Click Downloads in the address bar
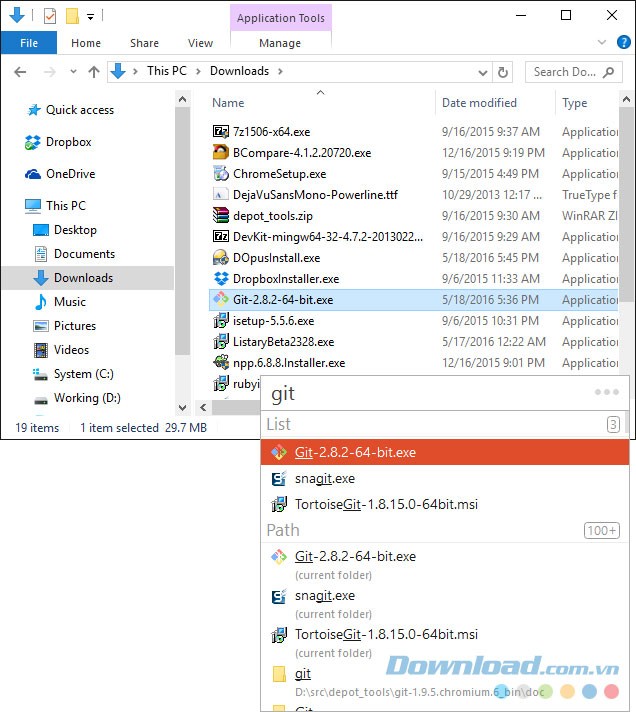The height and width of the screenshot is (712, 636). point(239,71)
